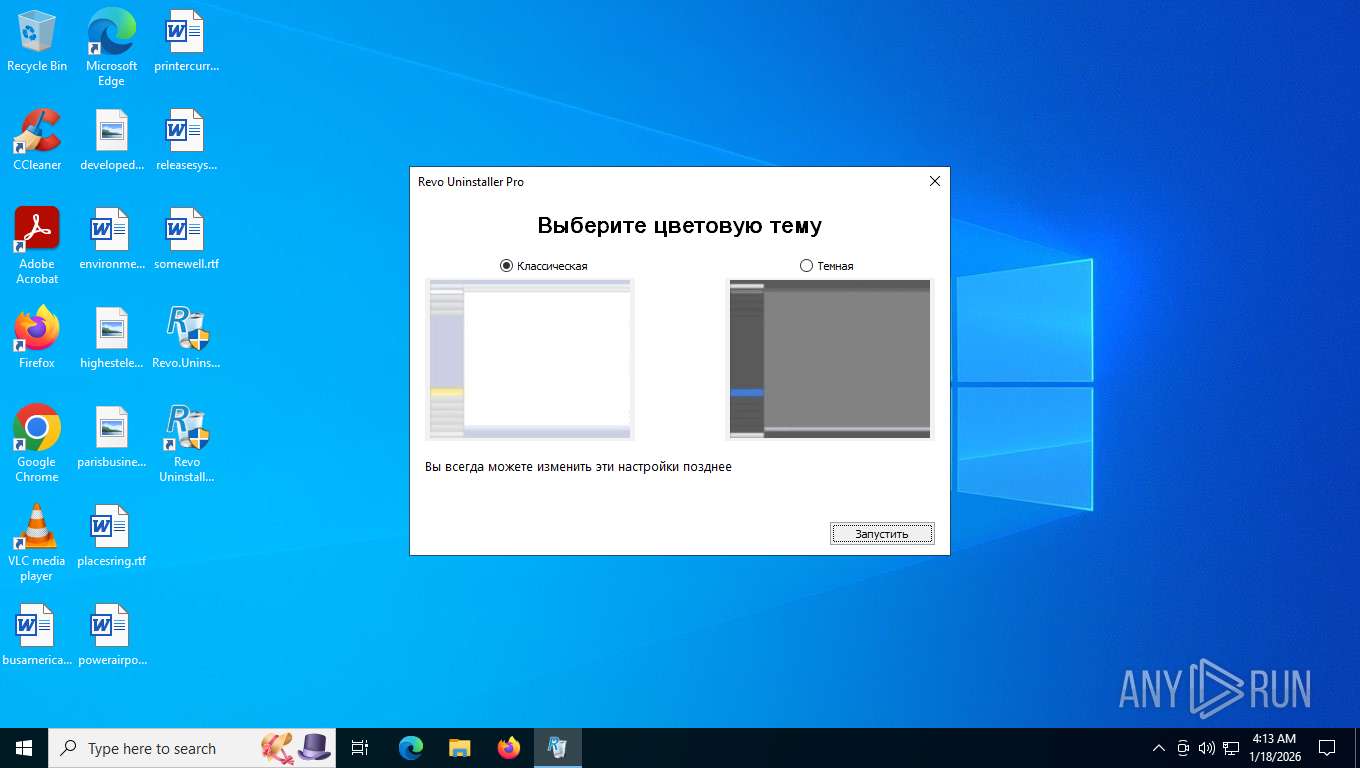The width and height of the screenshot is (1360, 768).
Task: Open the notification center icon
Action: pos(1327,748)
